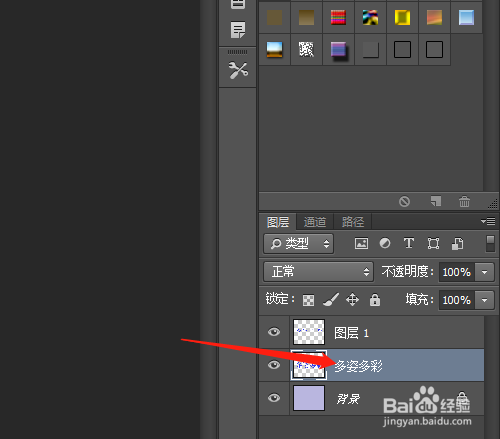Apply the sky landscape style swatch
This screenshot has width=500, height=439.
click(274, 50)
